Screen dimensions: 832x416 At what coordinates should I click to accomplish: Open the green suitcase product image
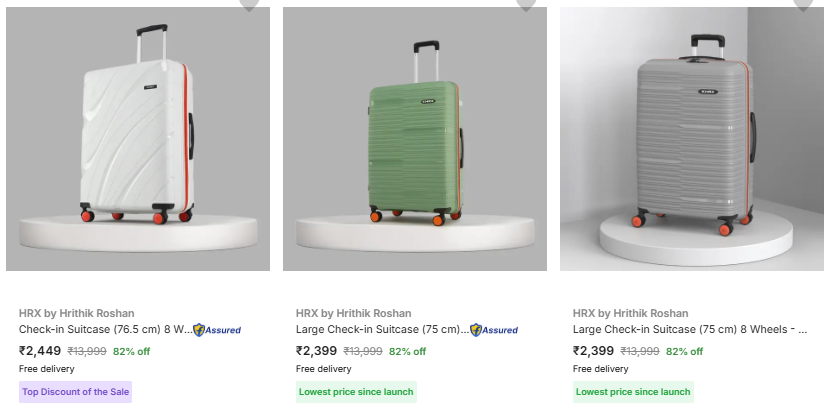coord(415,139)
